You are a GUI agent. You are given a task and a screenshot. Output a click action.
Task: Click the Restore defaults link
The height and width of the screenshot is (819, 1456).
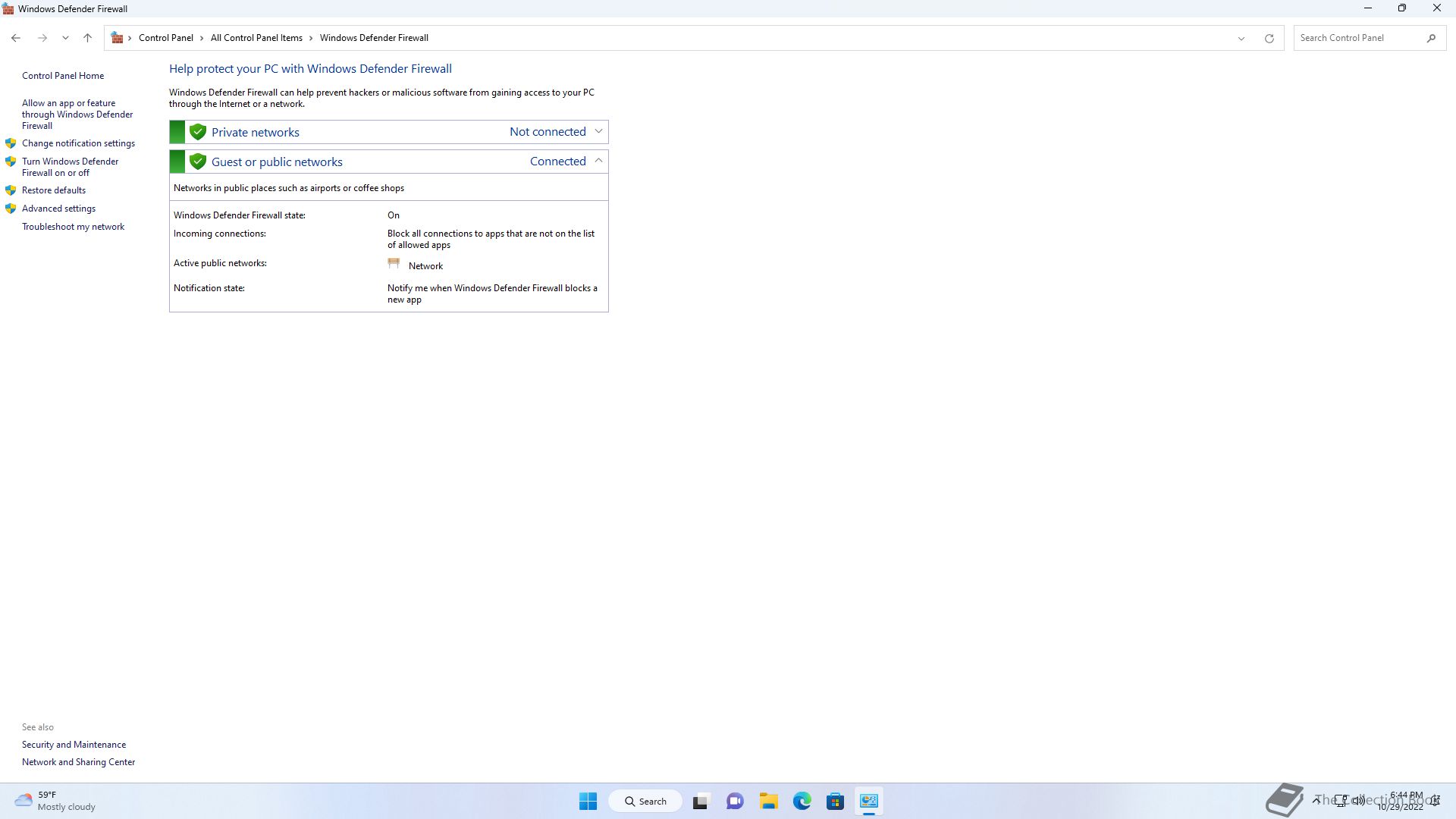53,190
